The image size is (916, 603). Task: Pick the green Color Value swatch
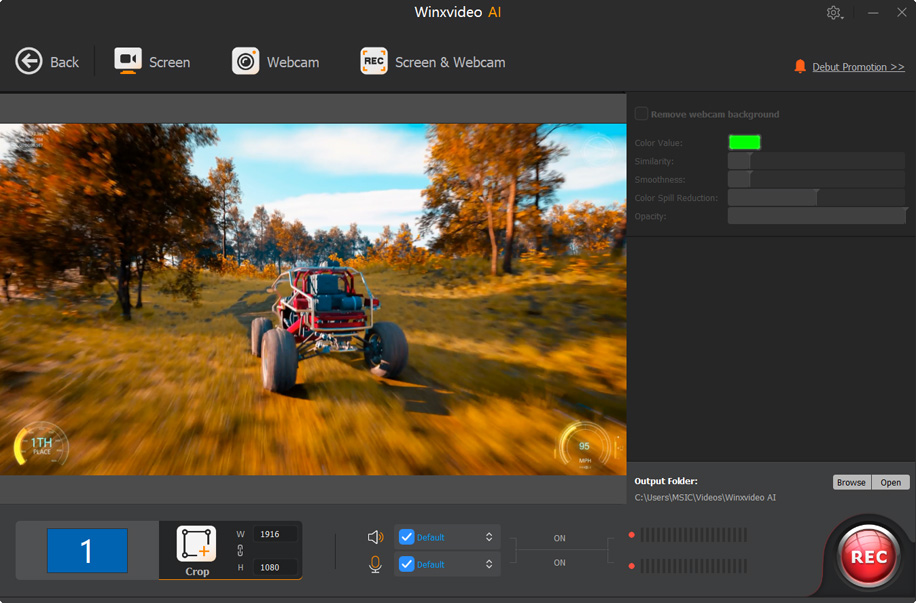coord(744,143)
